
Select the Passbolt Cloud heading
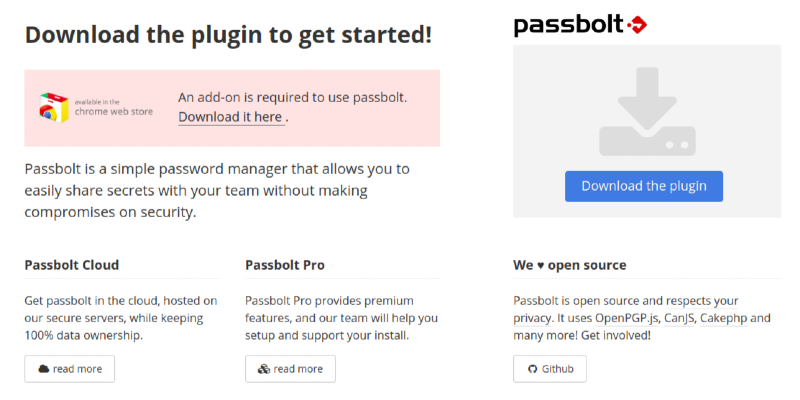pyautogui.click(x=72, y=265)
